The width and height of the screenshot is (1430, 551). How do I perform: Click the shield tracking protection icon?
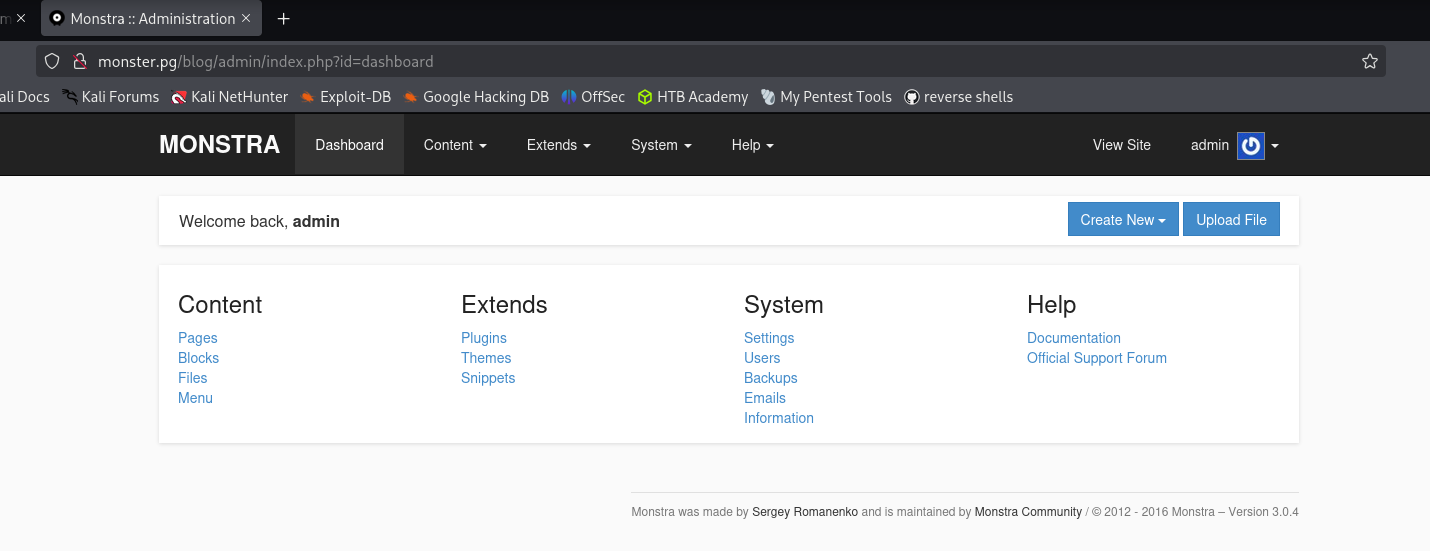(x=53, y=61)
